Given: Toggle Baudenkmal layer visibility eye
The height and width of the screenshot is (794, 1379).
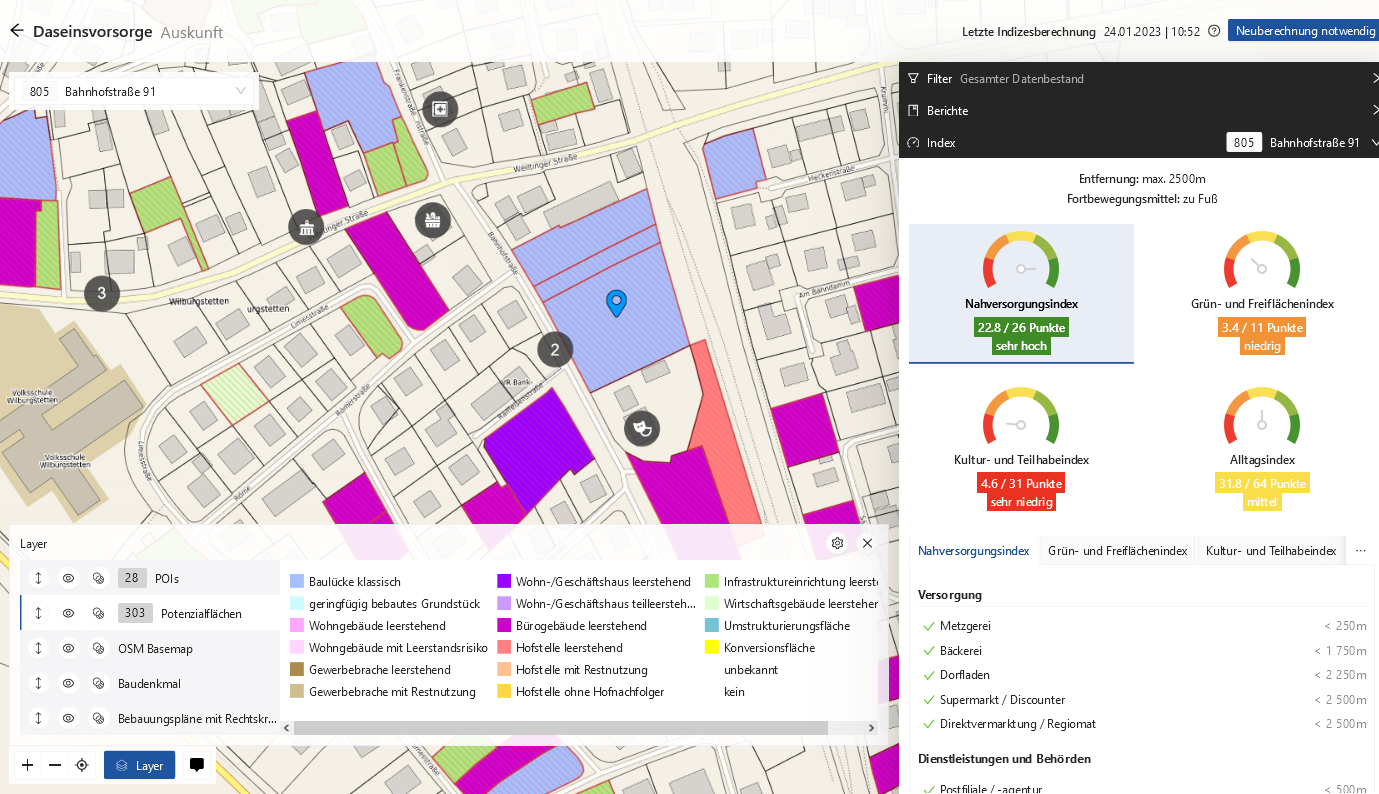Looking at the screenshot, I should (68, 683).
